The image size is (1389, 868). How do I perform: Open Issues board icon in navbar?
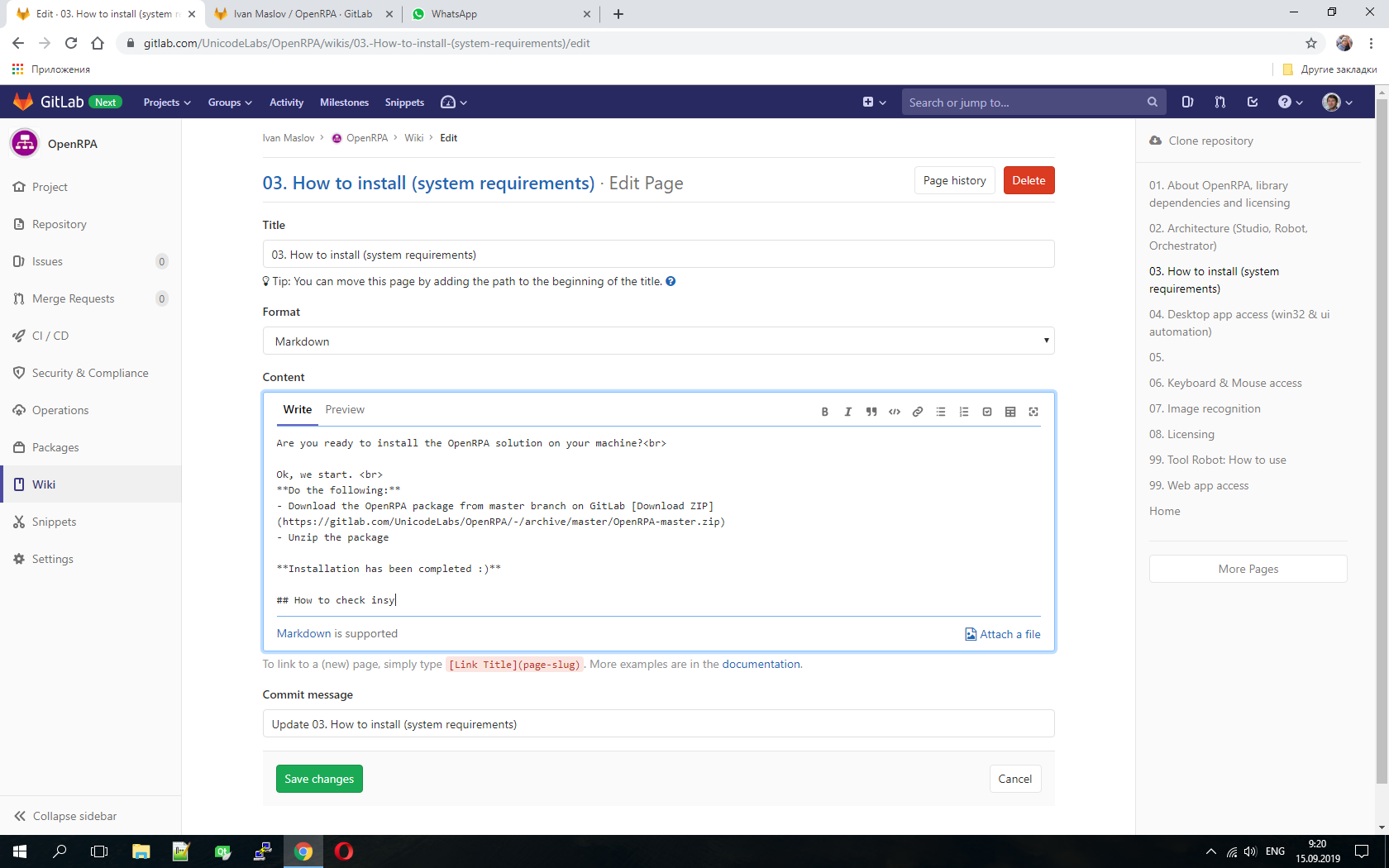coord(1187,102)
